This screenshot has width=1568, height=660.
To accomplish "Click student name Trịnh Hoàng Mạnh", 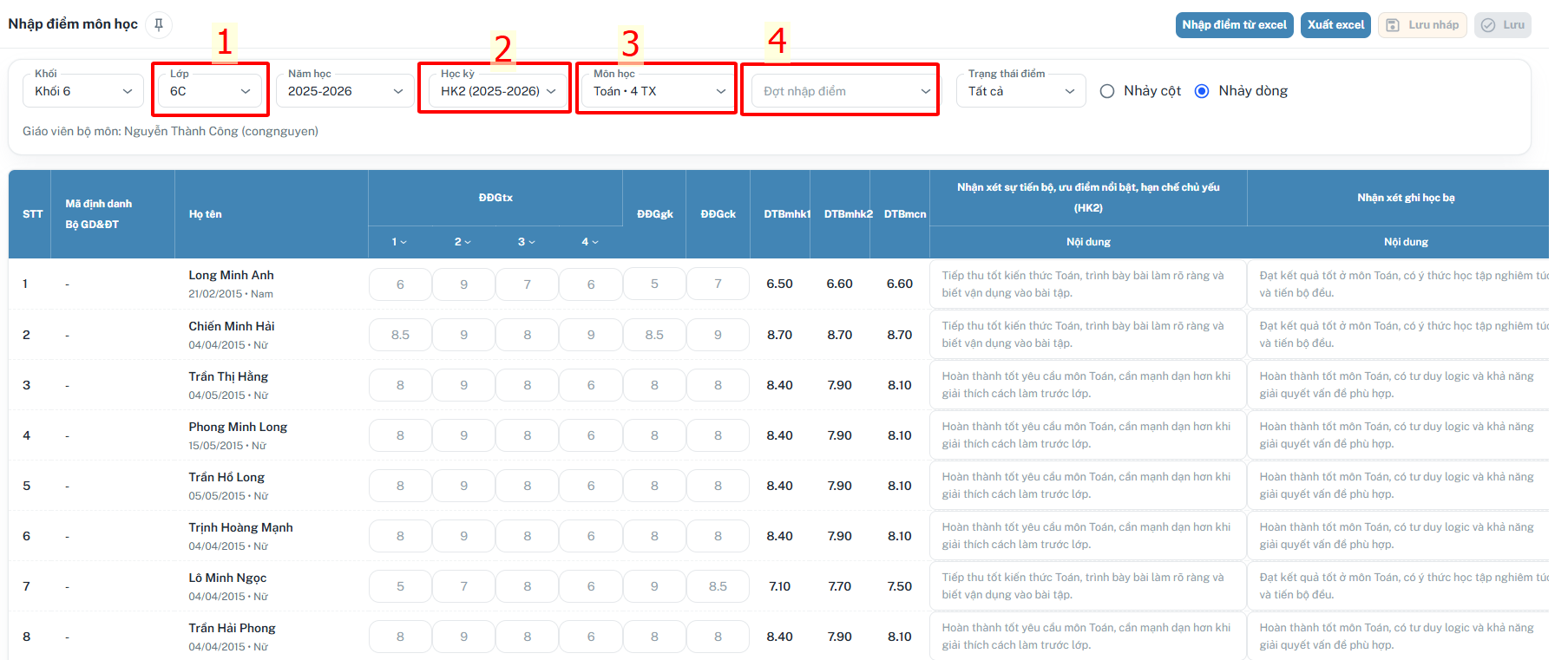I will [x=240, y=527].
